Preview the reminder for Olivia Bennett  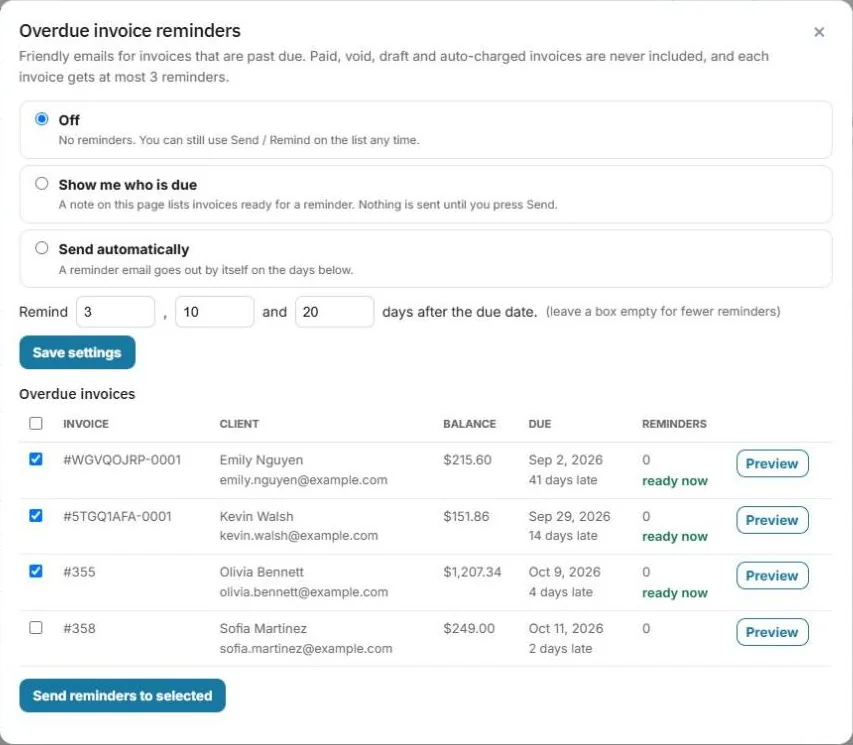coord(772,576)
